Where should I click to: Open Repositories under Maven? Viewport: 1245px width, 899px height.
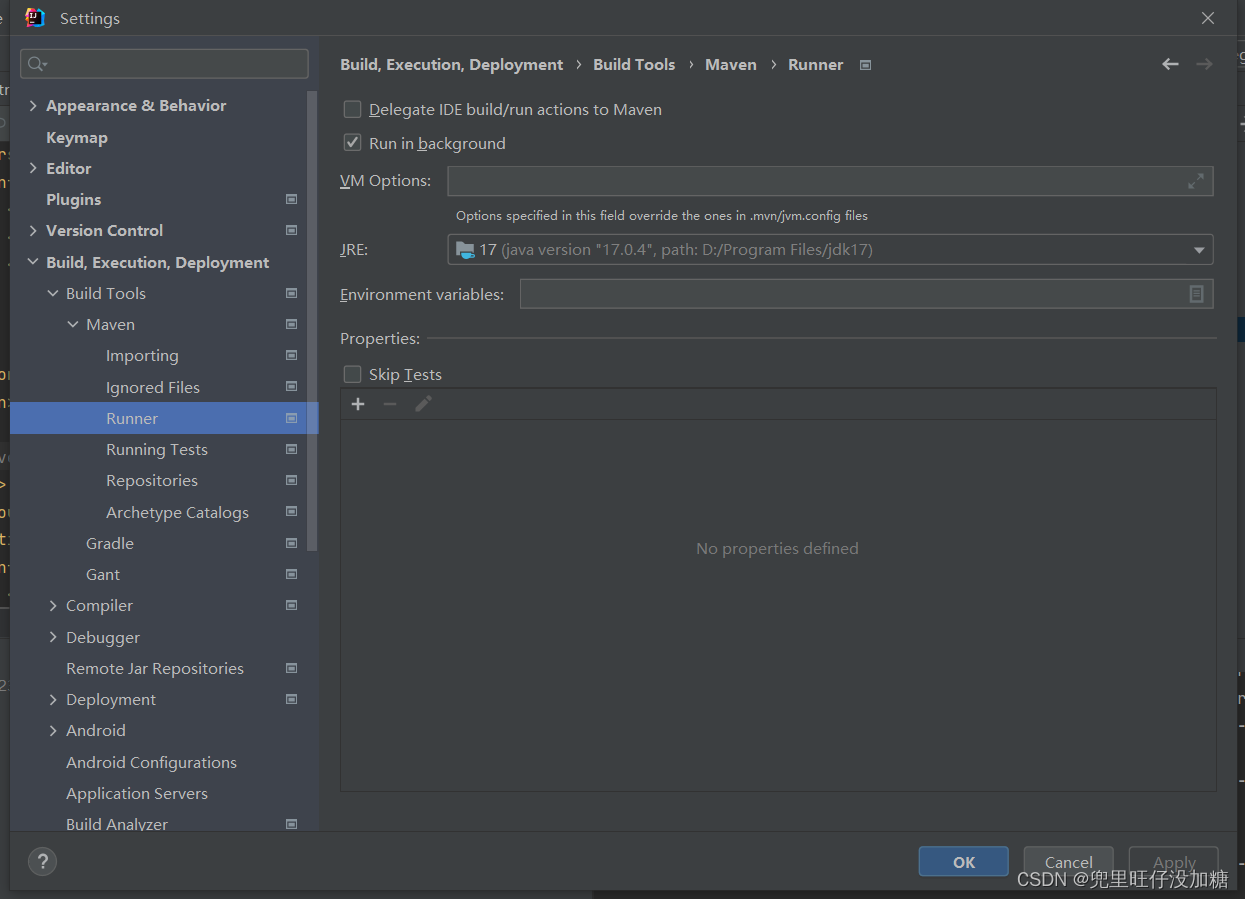[x=152, y=480]
